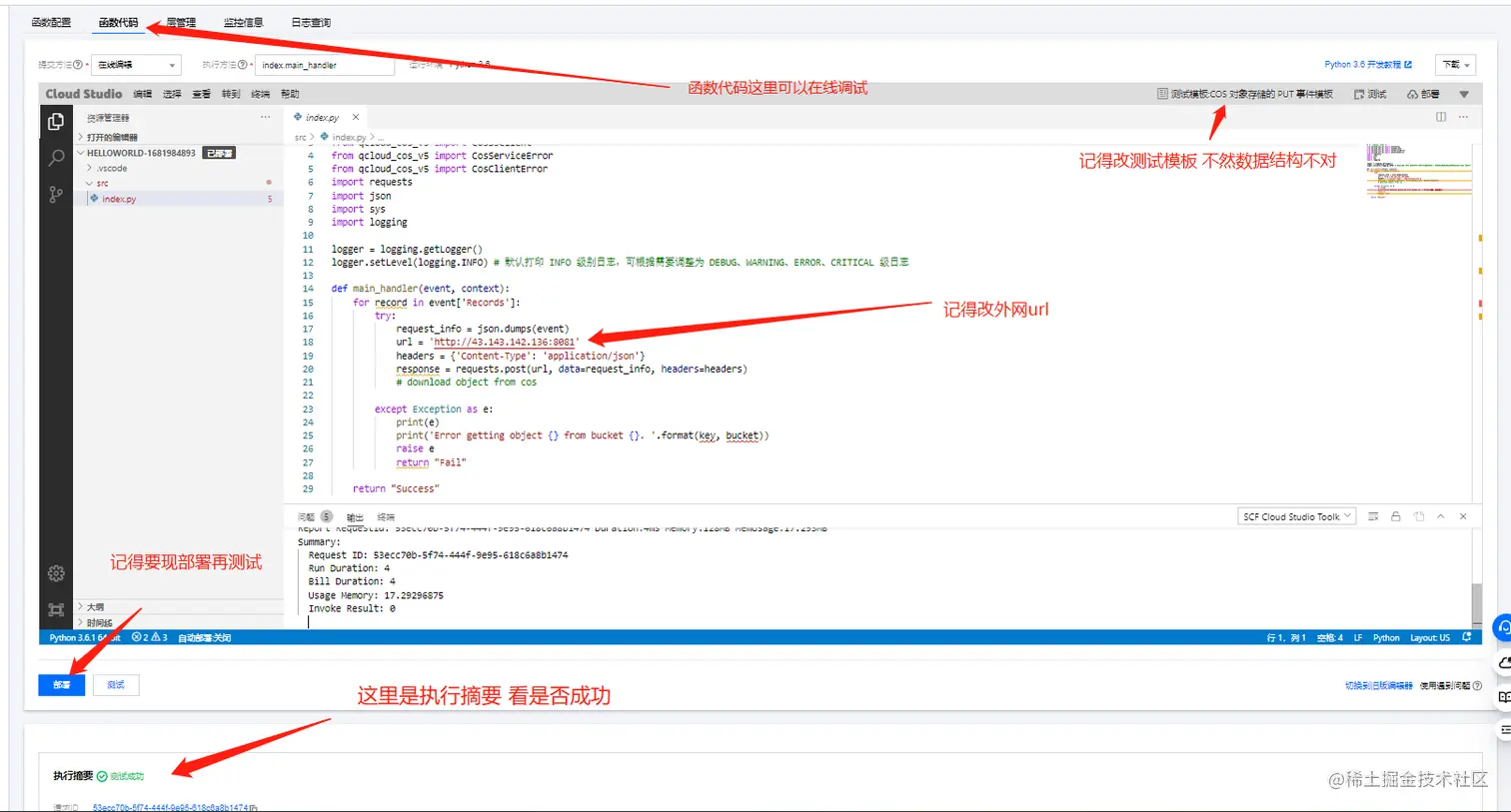The height and width of the screenshot is (812, 1511).
Task: Switch to the 问题 problems panel tab
Action: click(x=306, y=517)
